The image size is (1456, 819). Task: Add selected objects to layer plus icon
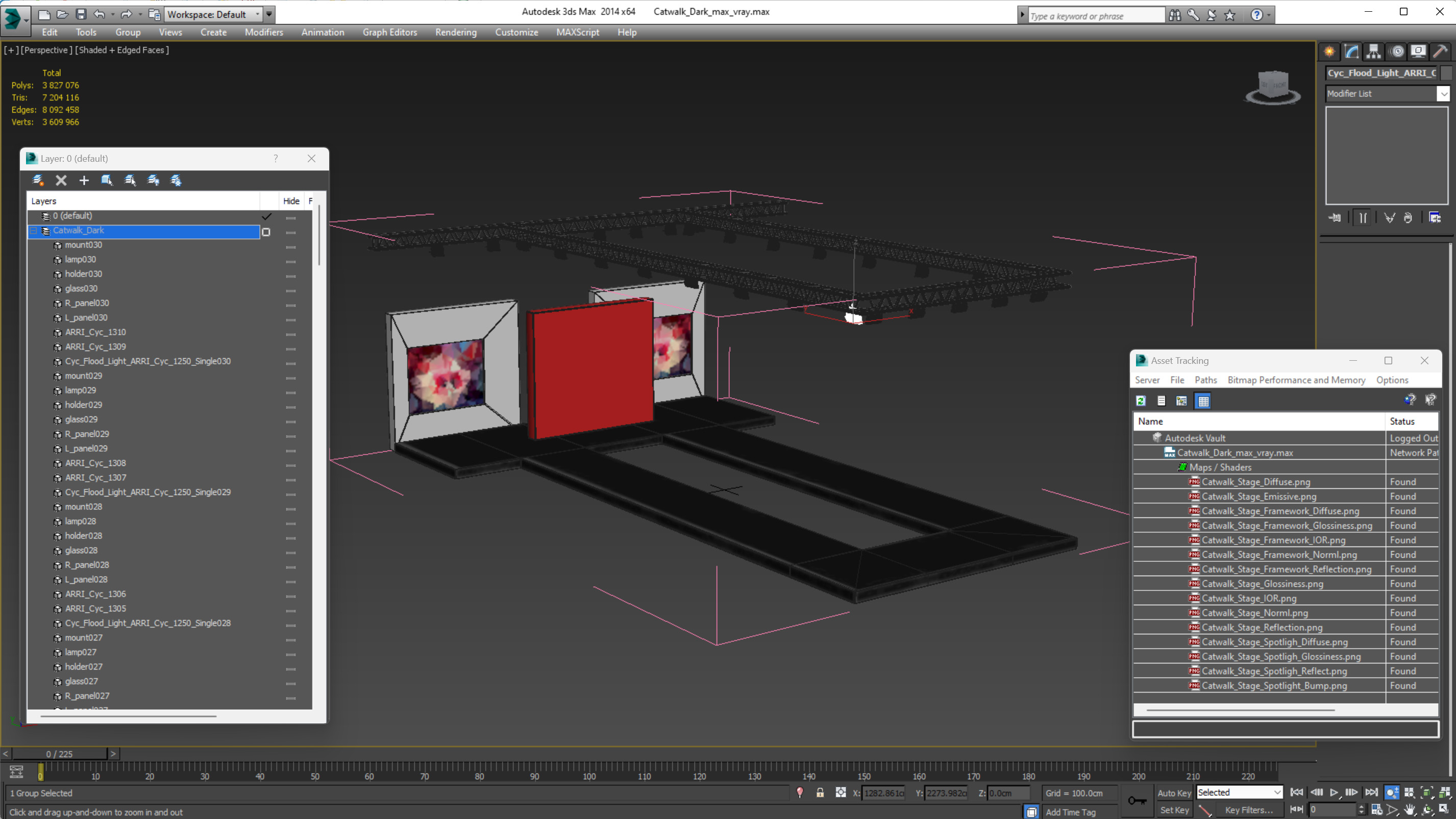(x=84, y=180)
